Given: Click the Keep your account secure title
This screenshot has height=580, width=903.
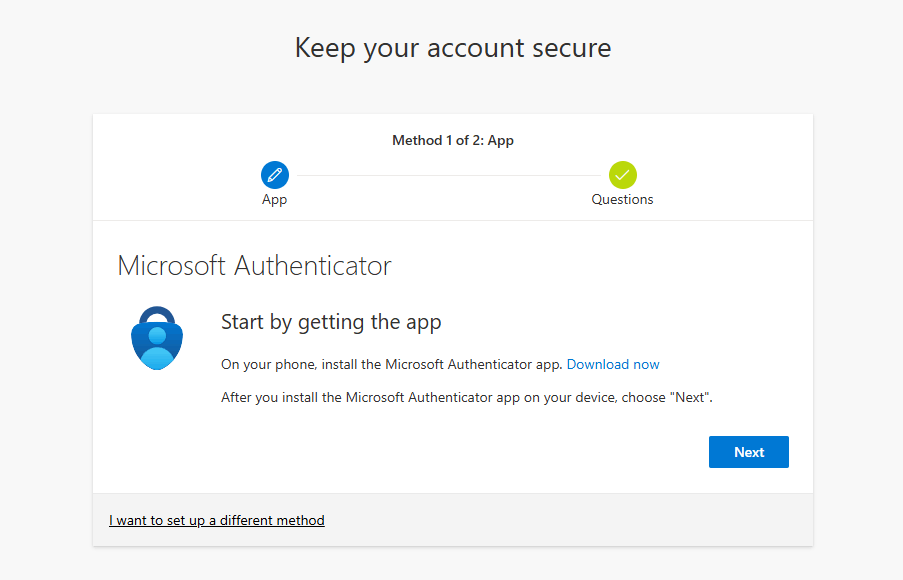Looking at the screenshot, I should tap(452, 47).
